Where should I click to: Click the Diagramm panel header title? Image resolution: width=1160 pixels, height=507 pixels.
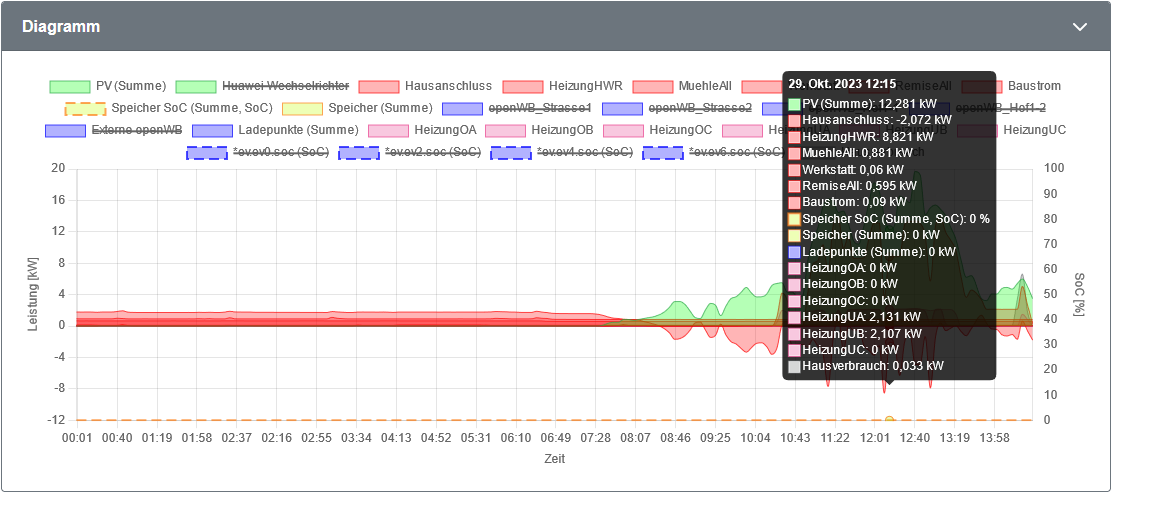61,27
